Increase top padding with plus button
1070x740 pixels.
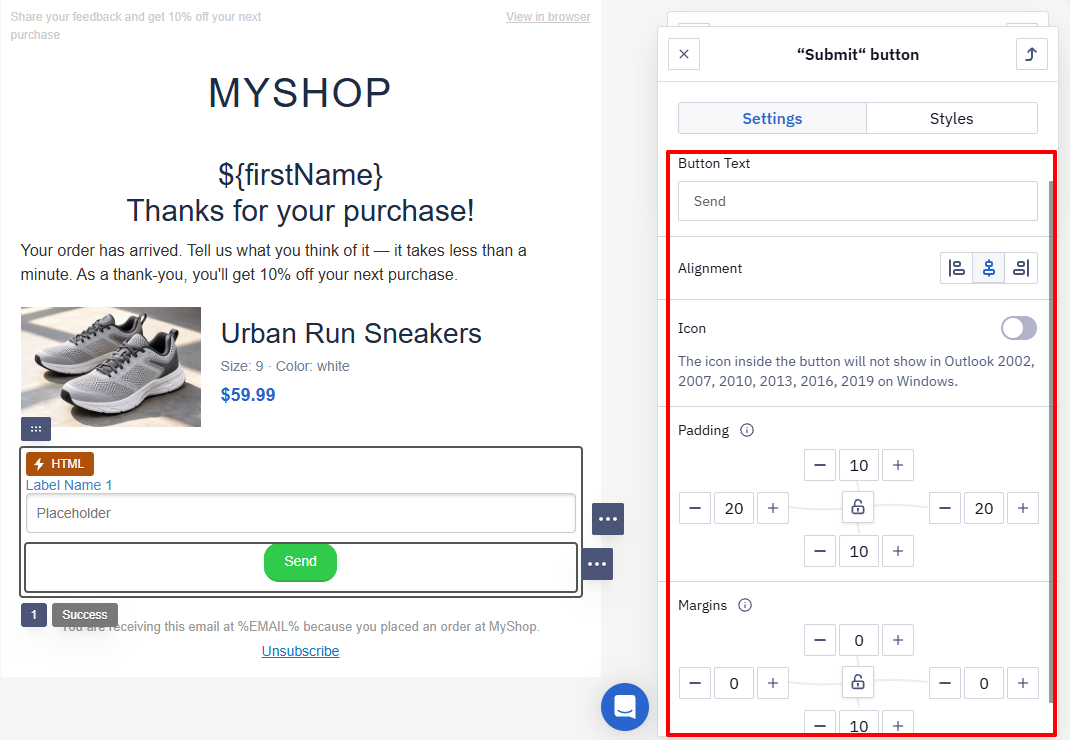898,465
